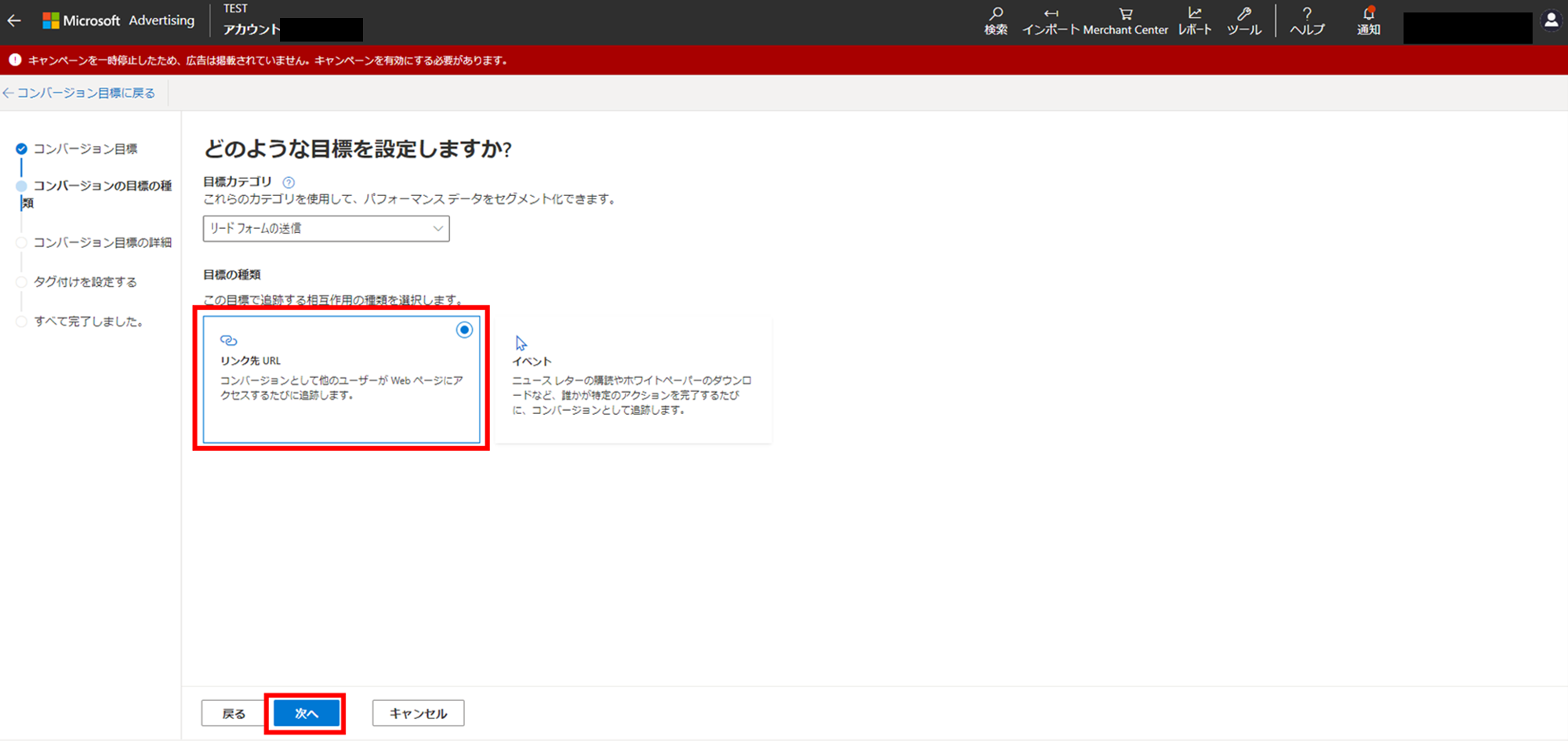Open the Help (ヘルプ) menu
Image resolution: width=1568 pixels, height=741 pixels.
tap(1307, 21)
